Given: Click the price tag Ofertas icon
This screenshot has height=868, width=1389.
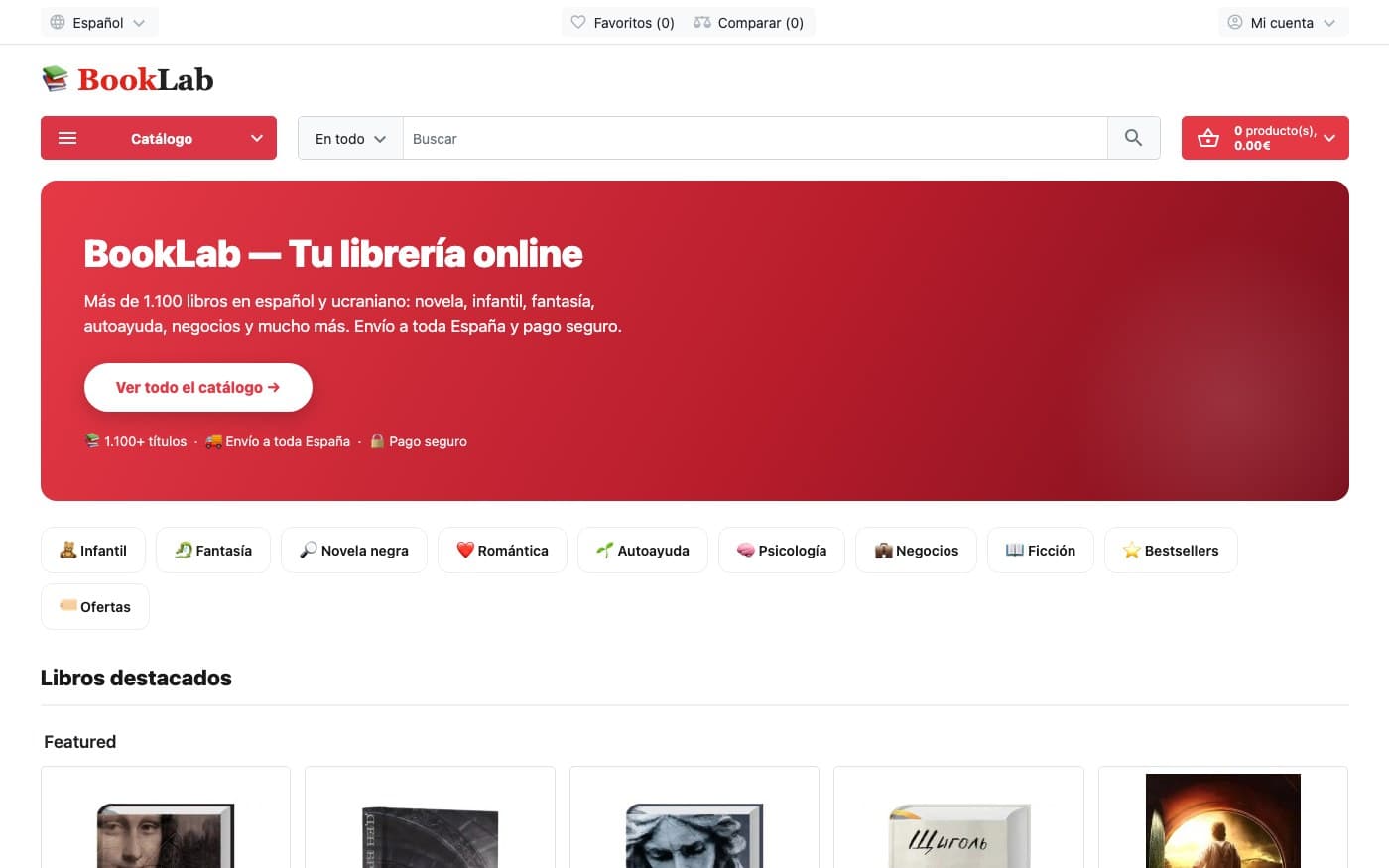Looking at the screenshot, I should pos(67,605).
